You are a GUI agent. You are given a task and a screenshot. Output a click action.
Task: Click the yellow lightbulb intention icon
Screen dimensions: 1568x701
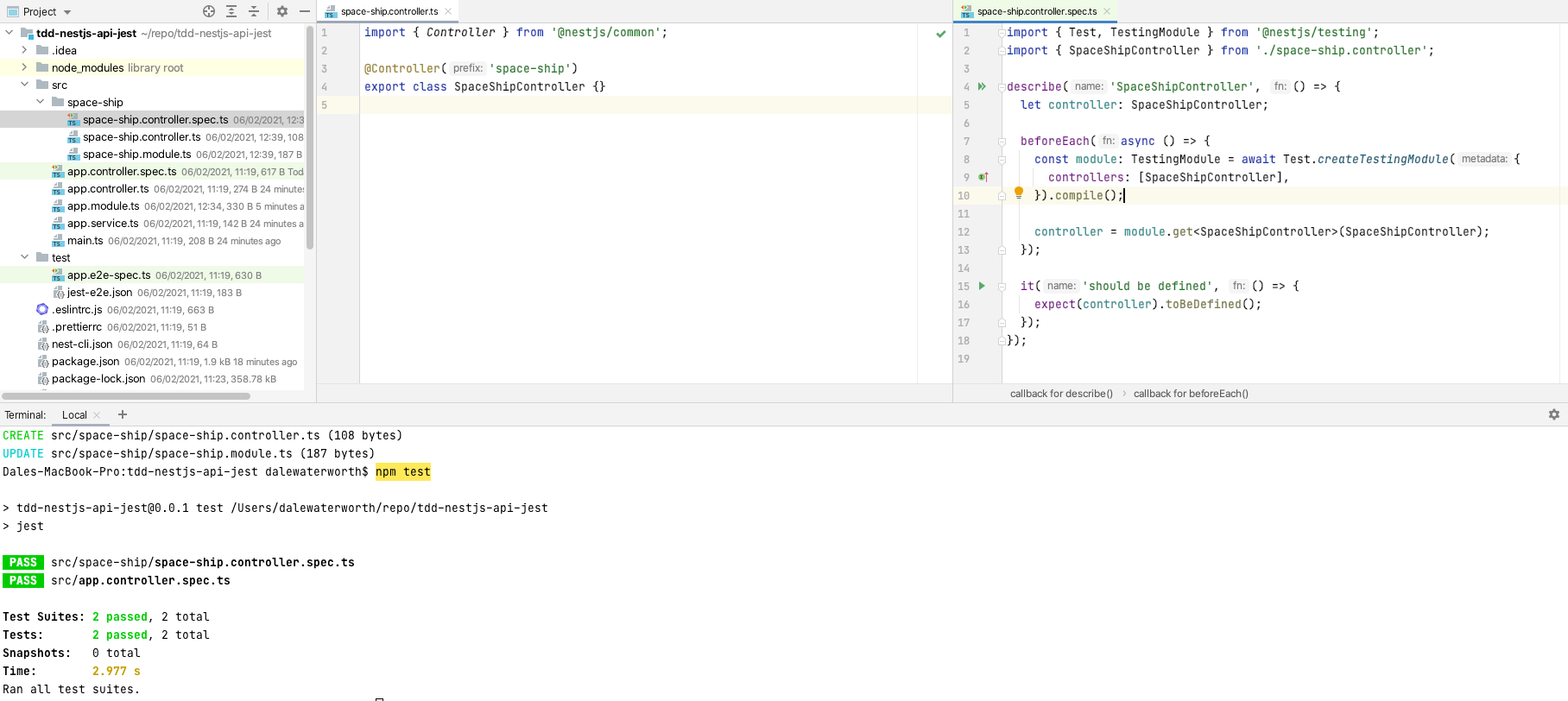(x=1019, y=193)
